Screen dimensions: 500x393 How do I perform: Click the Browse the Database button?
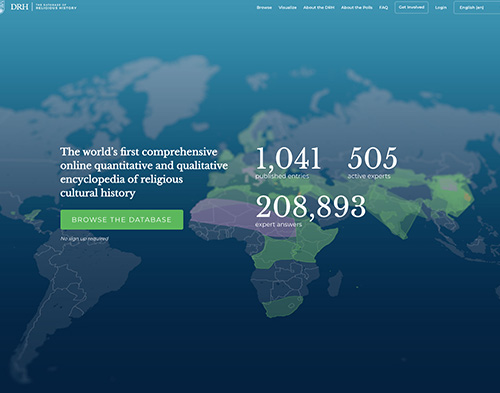122,220
